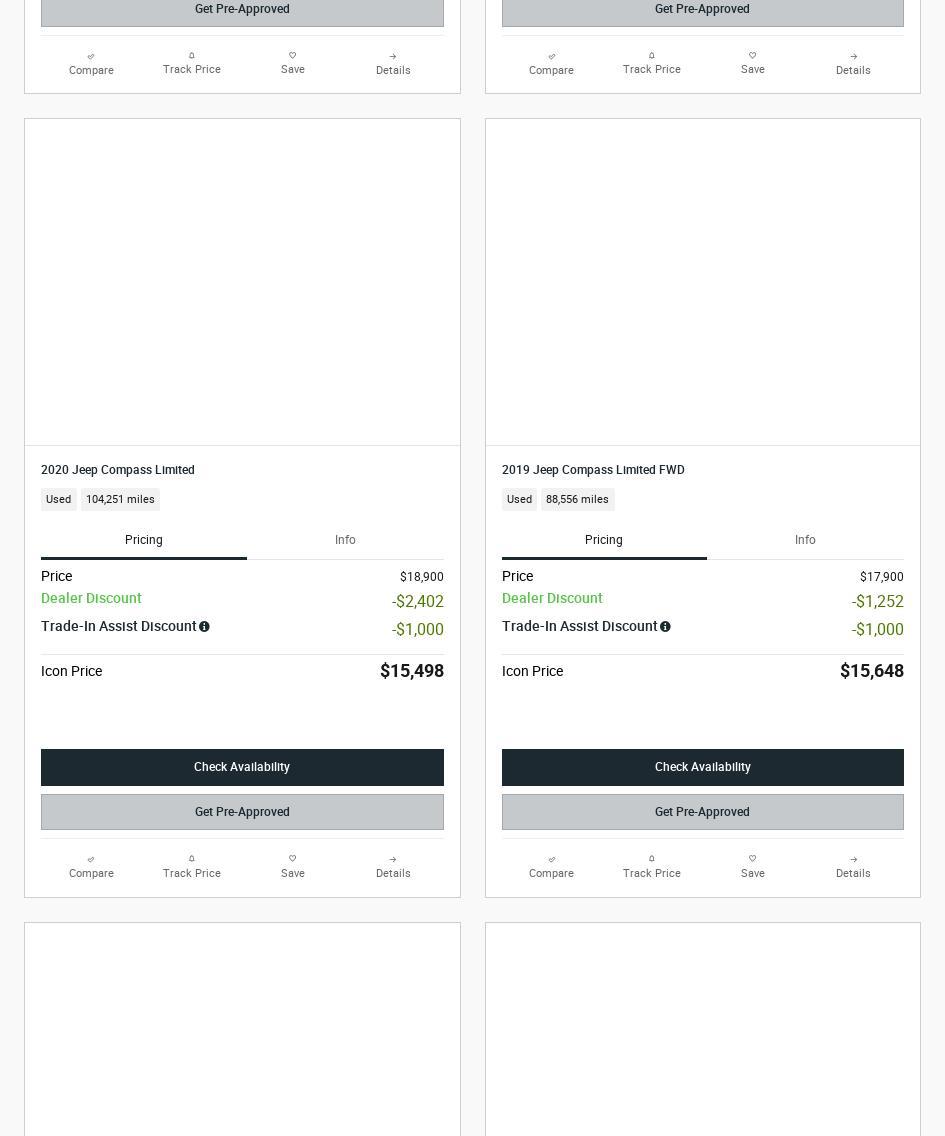Select Pricing tab on 2020 Jeep Compass
945x1136 pixels.
click(x=143, y=540)
